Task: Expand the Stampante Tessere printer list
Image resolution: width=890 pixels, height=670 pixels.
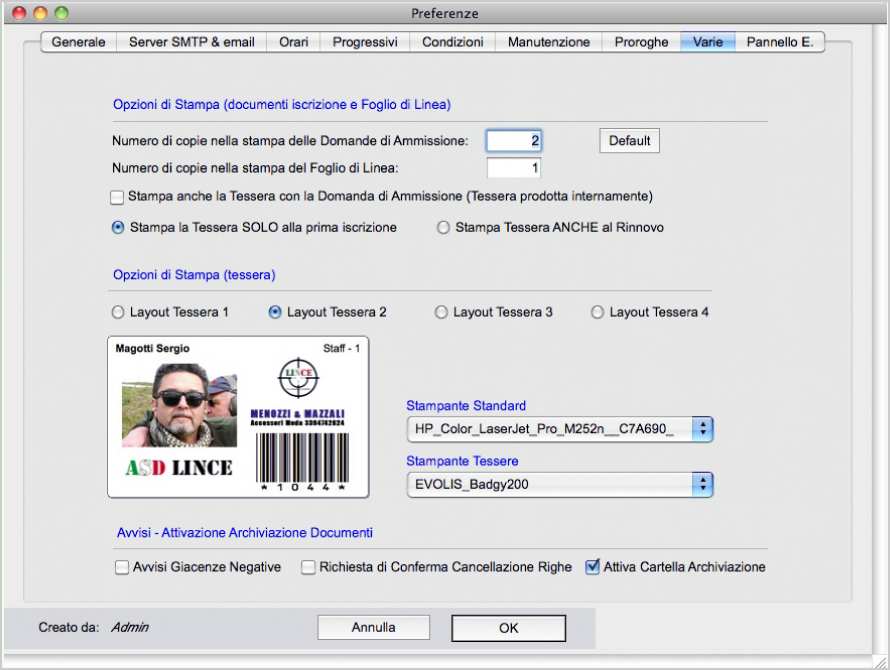Action: [559, 485]
